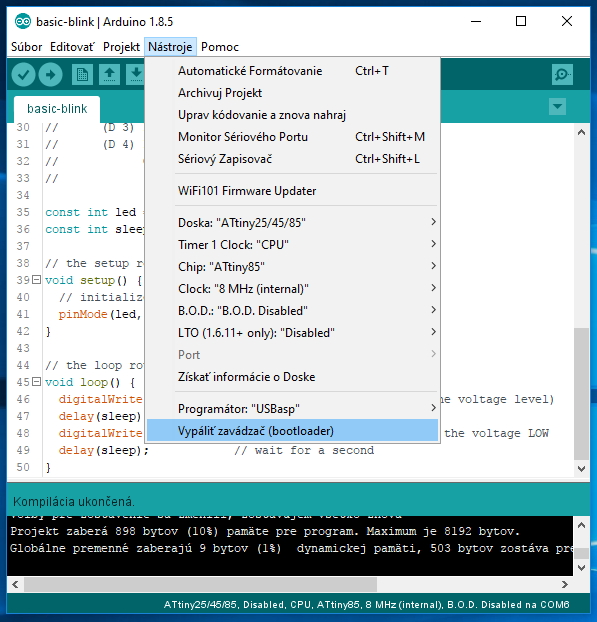
Task: Click the Verify checkmark toolbar icon
Action: point(23,75)
